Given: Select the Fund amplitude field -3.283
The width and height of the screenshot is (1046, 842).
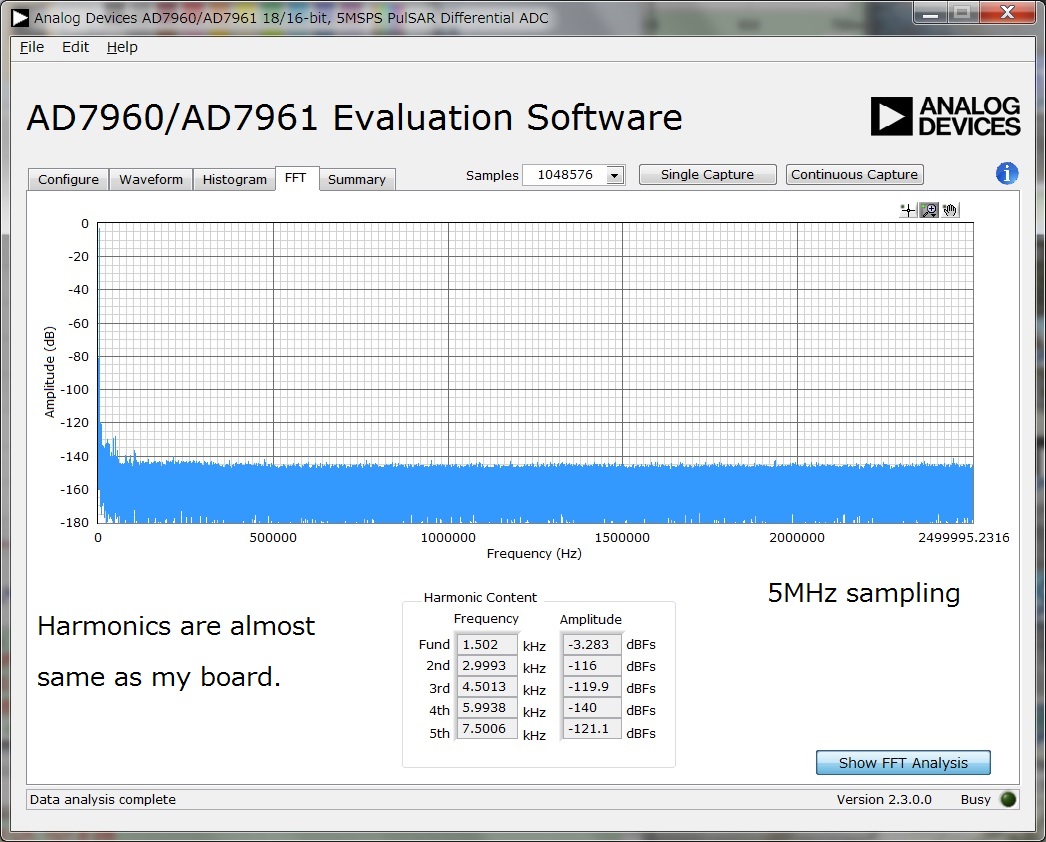Looking at the screenshot, I should click(591, 645).
